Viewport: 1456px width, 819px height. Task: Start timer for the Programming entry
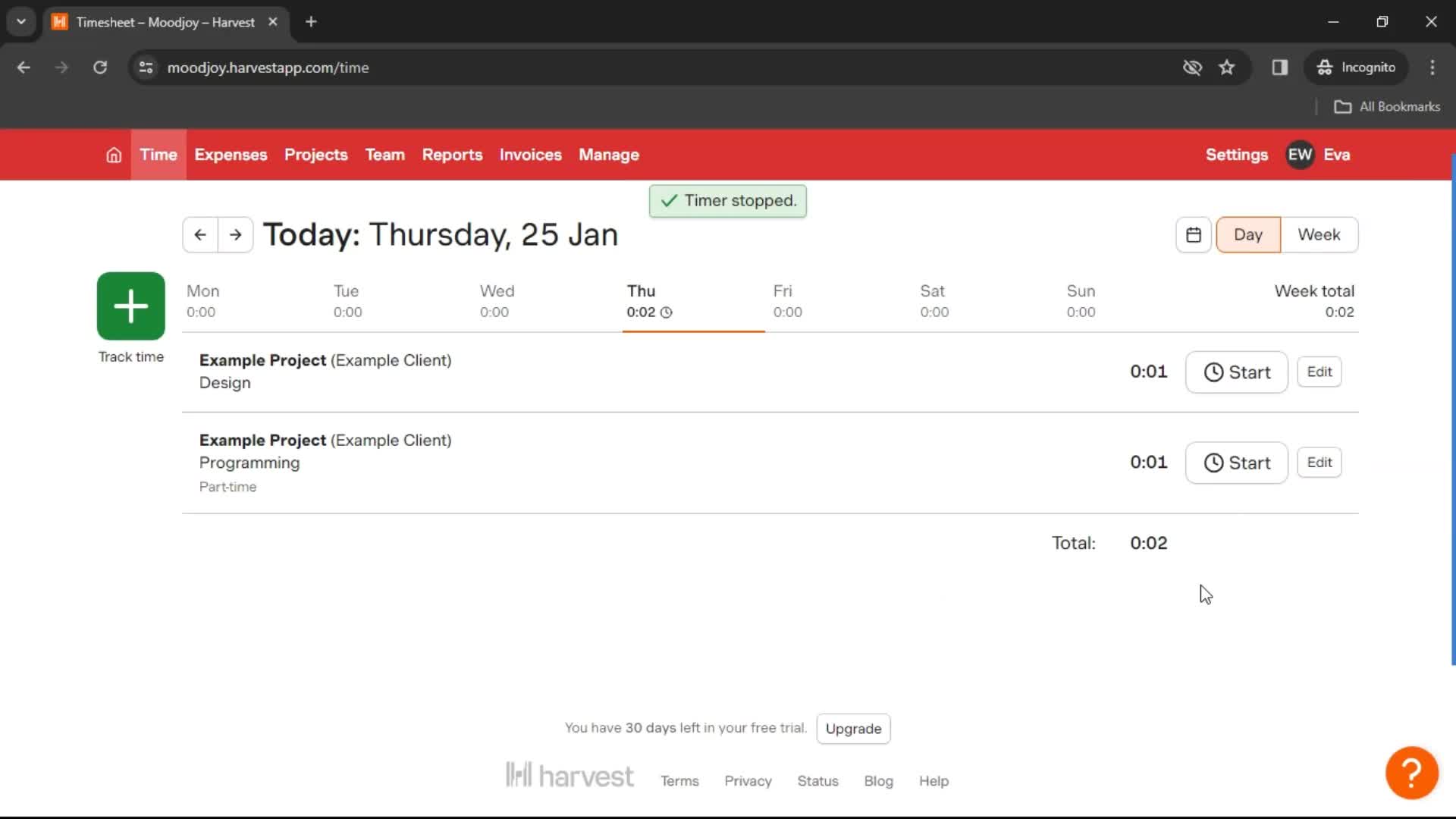pyautogui.click(x=1236, y=463)
